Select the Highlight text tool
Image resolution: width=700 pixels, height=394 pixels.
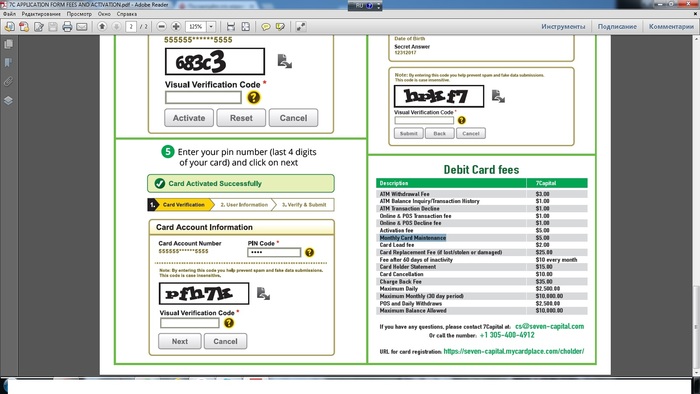[280, 27]
